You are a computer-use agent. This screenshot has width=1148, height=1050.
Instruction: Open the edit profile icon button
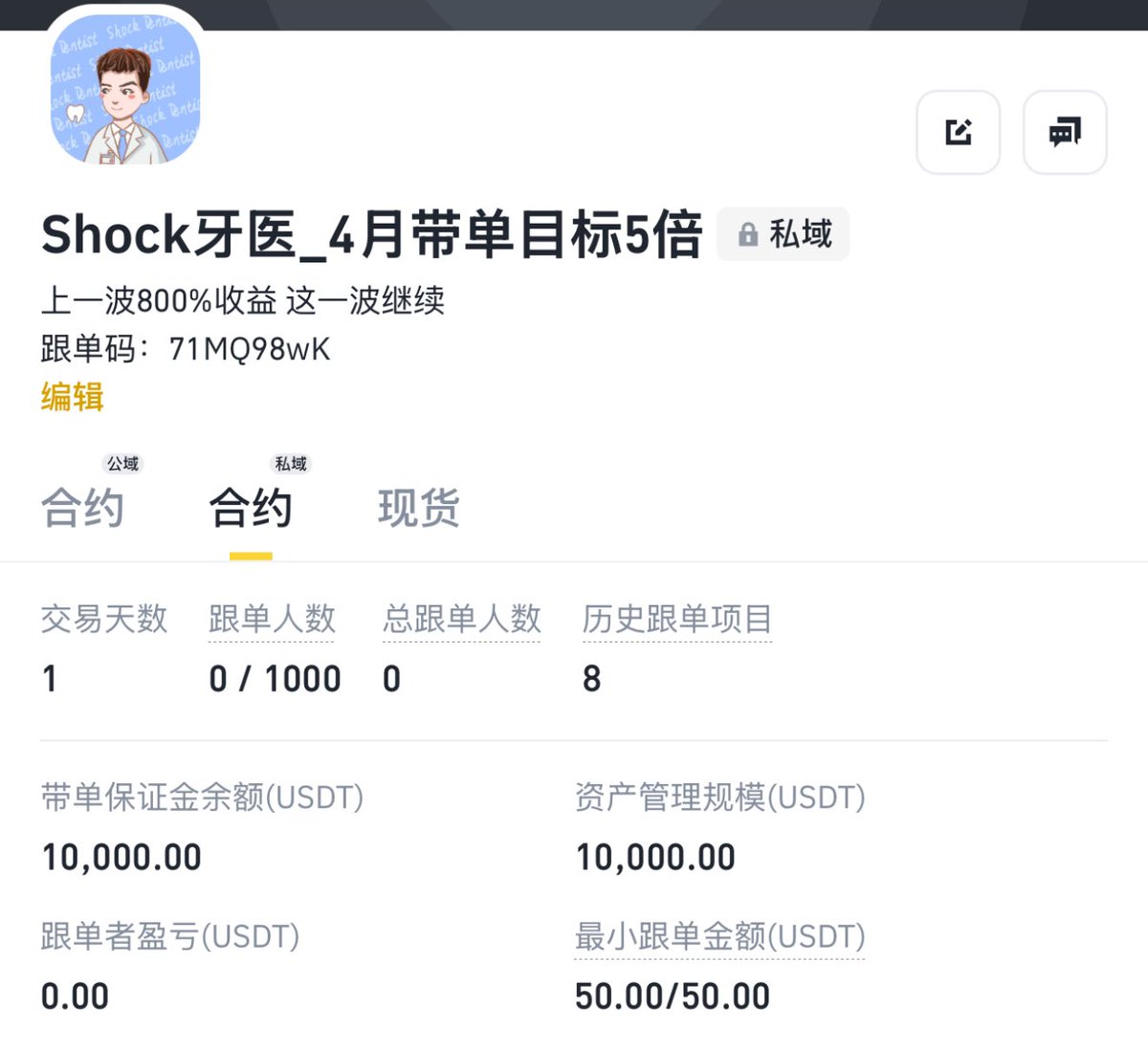click(x=959, y=132)
